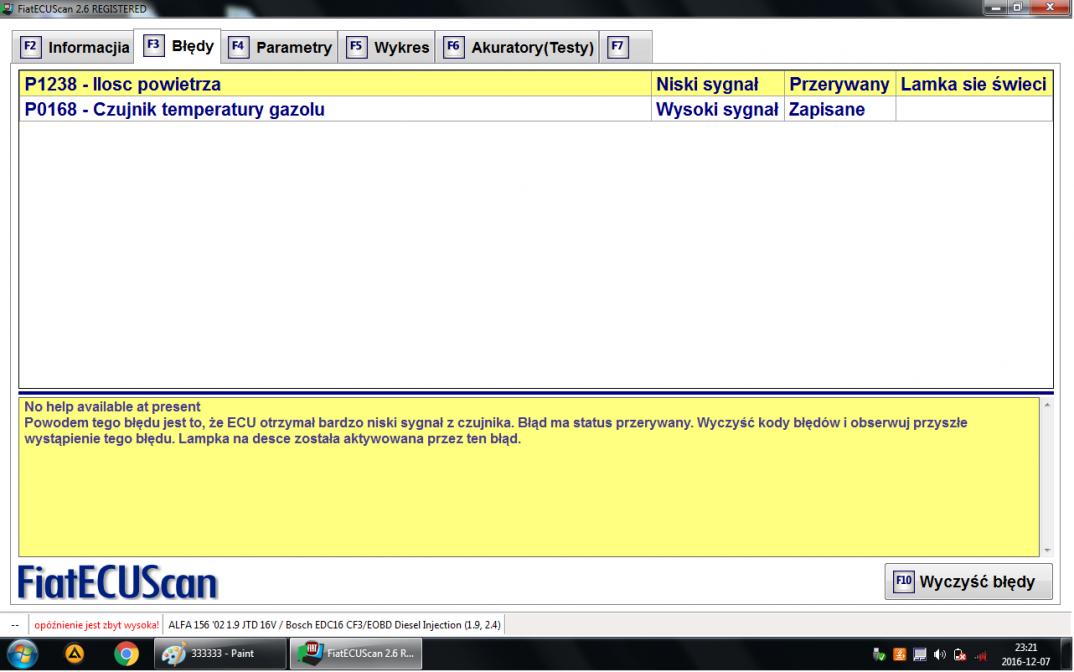Viewport: 1074px width, 672px height.
Task: Click scroll-up arrow of help panel
Action: point(1047,406)
